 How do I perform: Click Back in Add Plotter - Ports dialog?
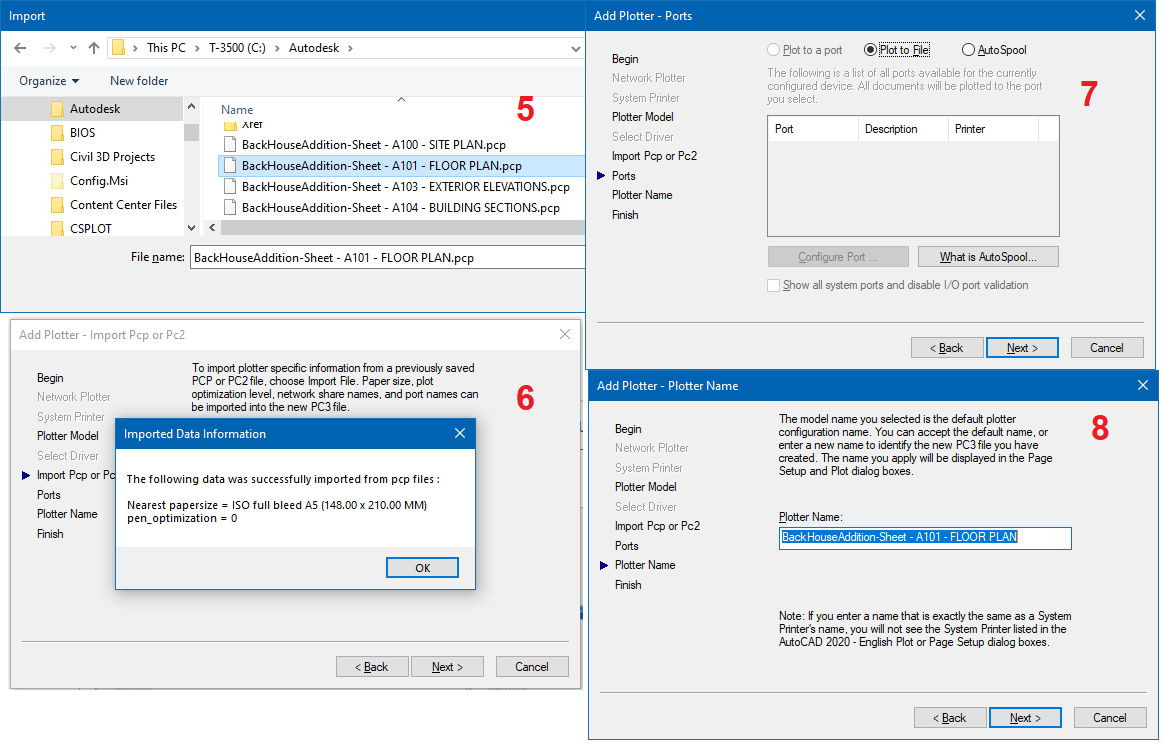(x=947, y=348)
